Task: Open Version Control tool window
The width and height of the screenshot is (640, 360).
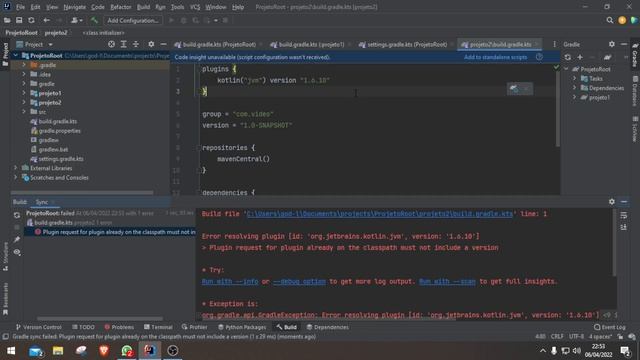Action: pos(38,327)
